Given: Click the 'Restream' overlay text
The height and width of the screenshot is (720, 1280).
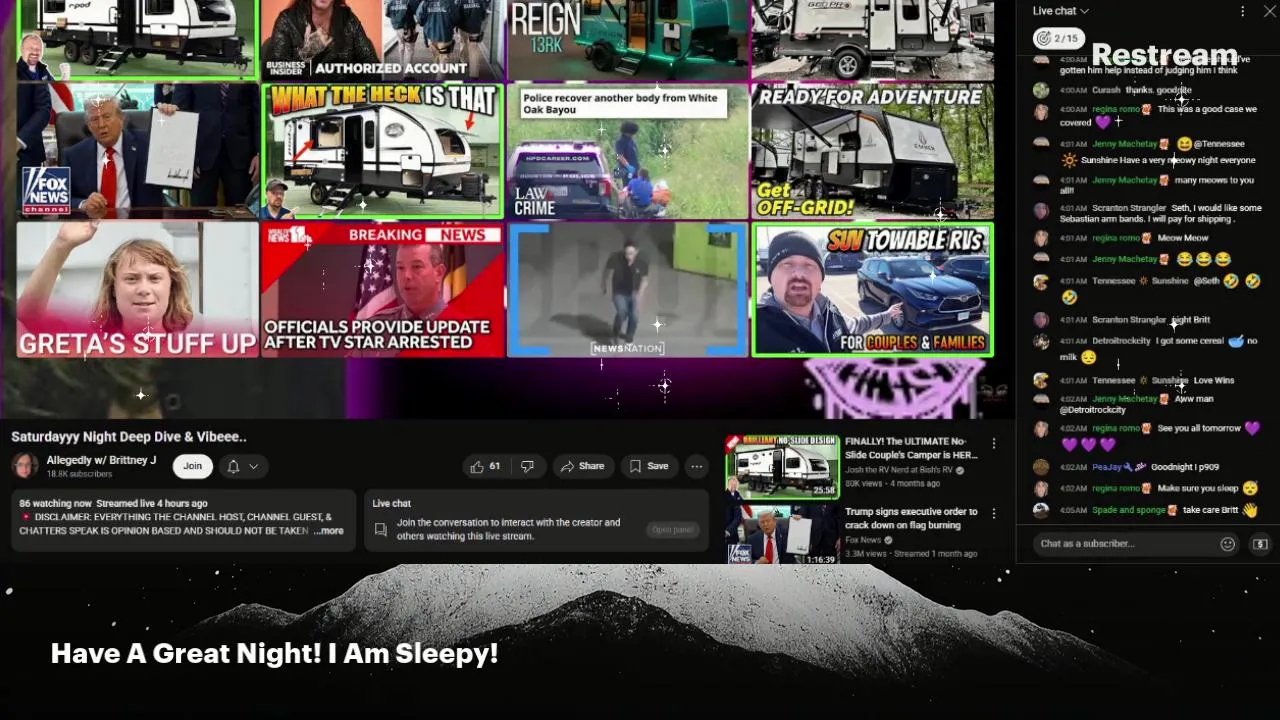Looking at the screenshot, I should coord(1164,55).
